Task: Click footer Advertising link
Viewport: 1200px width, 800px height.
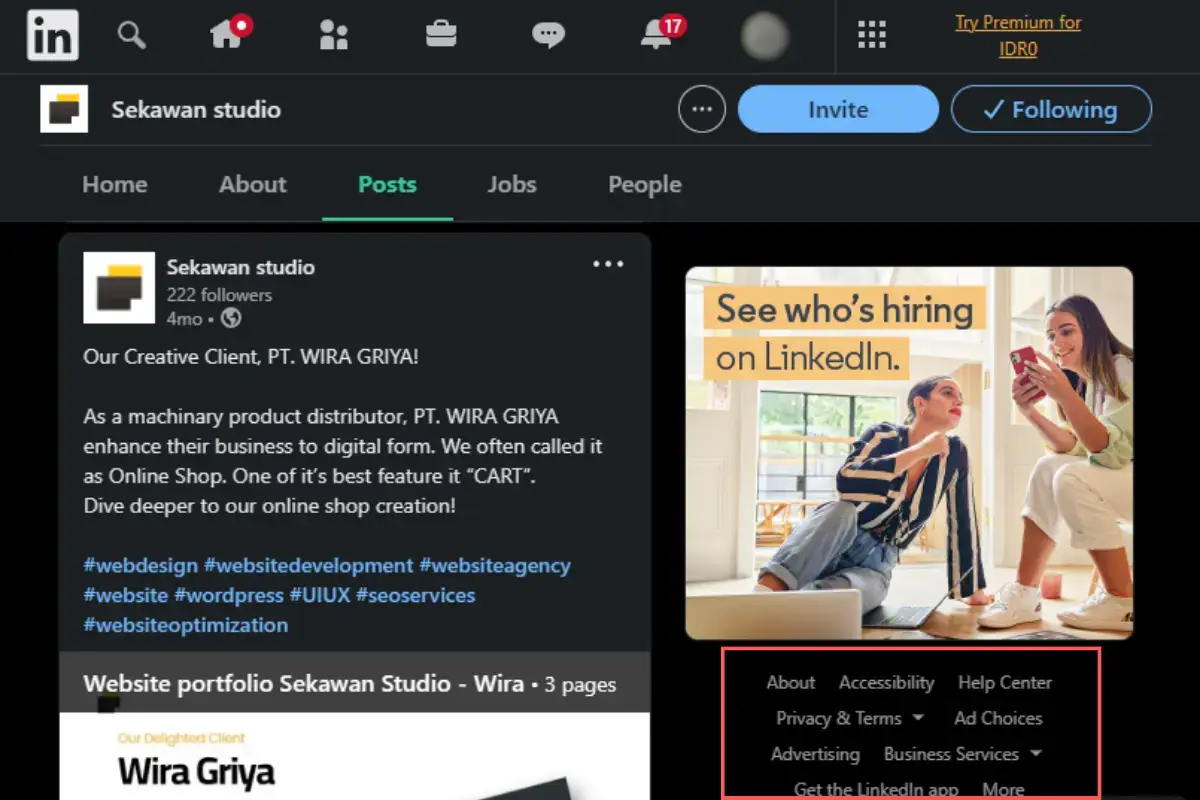Action: click(x=815, y=754)
